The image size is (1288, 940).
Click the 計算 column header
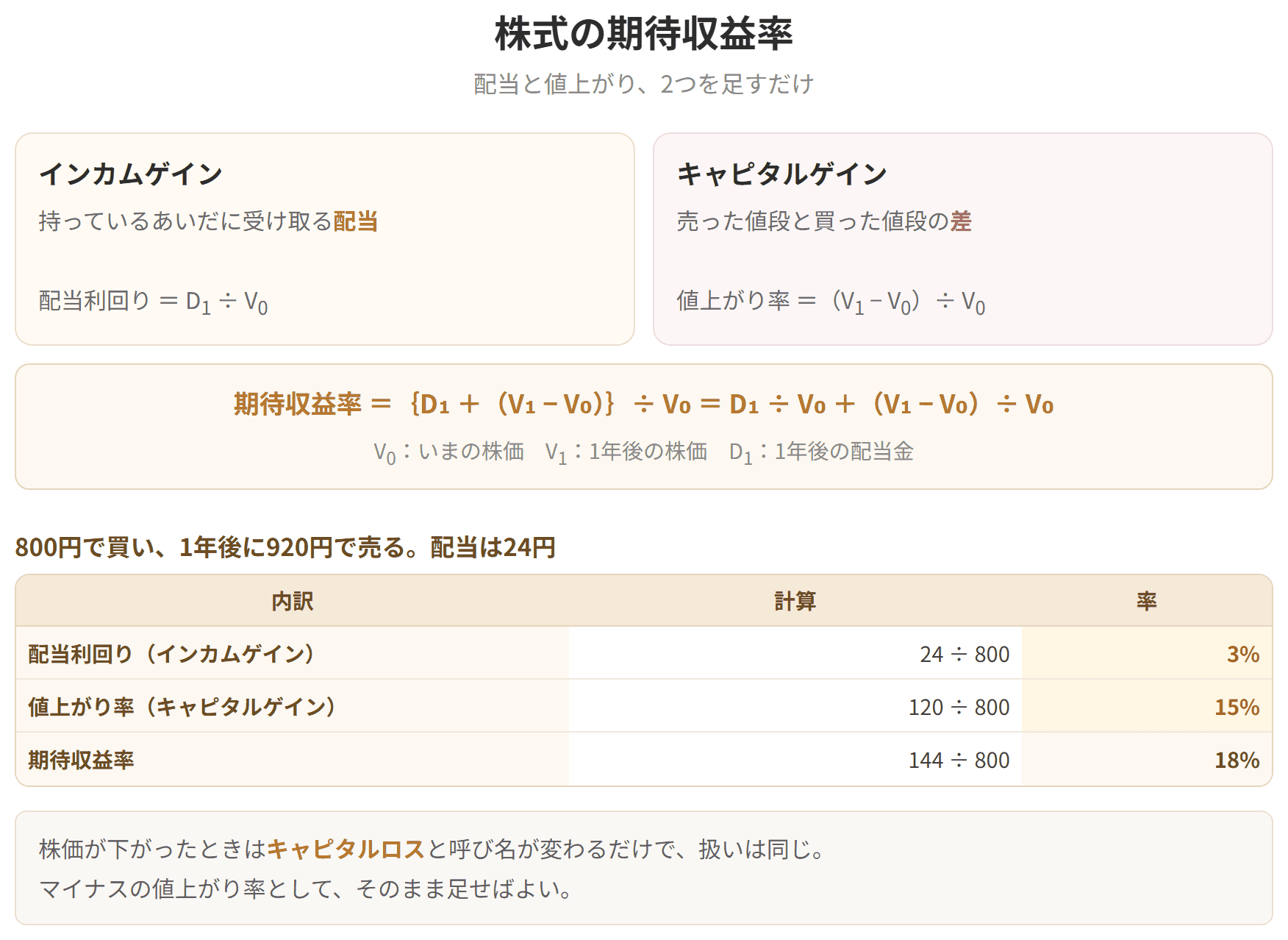pos(795,601)
